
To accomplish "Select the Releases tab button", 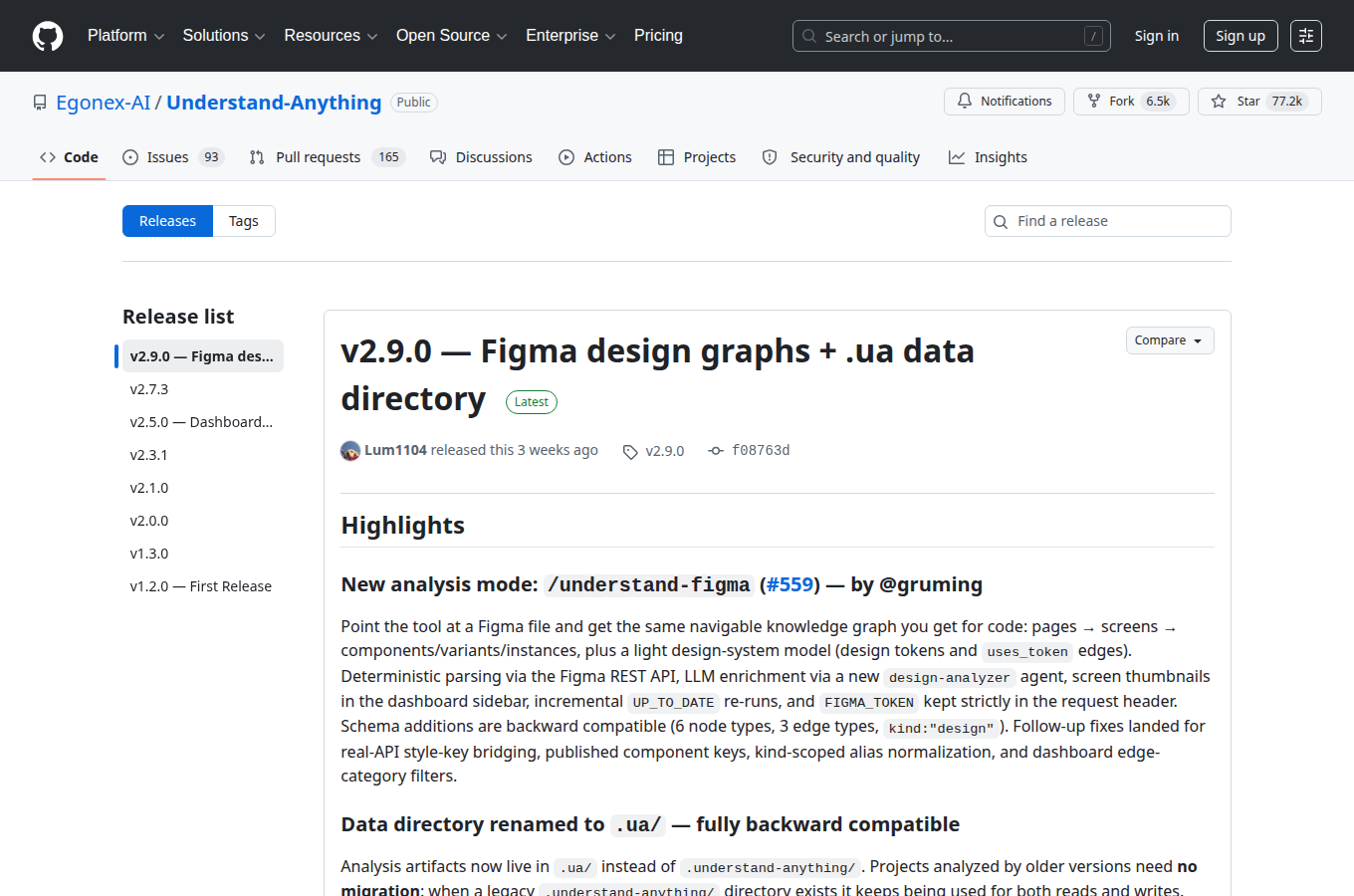I will tap(167, 221).
